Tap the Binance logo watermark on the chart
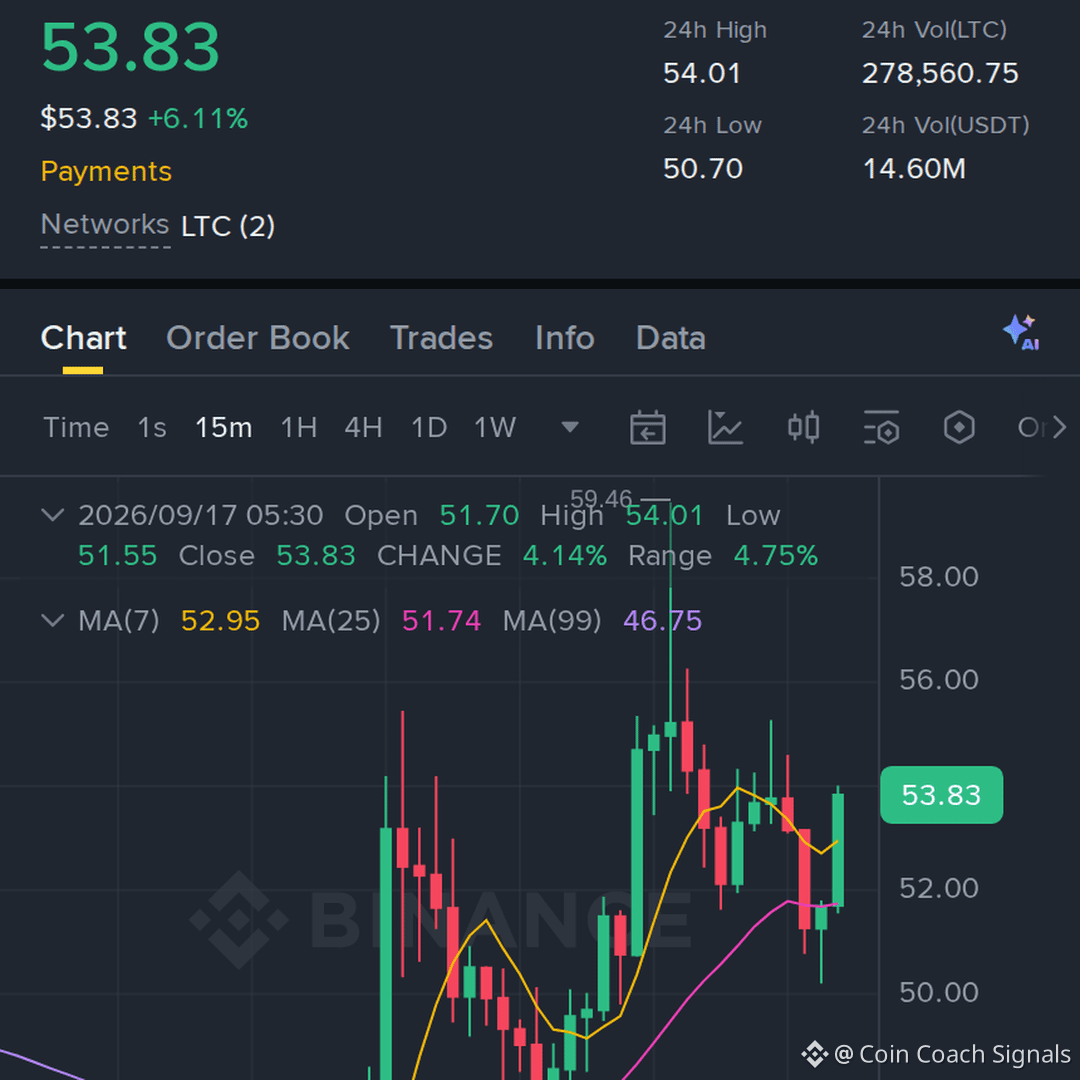The width and height of the screenshot is (1080, 1080). point(239,920)
